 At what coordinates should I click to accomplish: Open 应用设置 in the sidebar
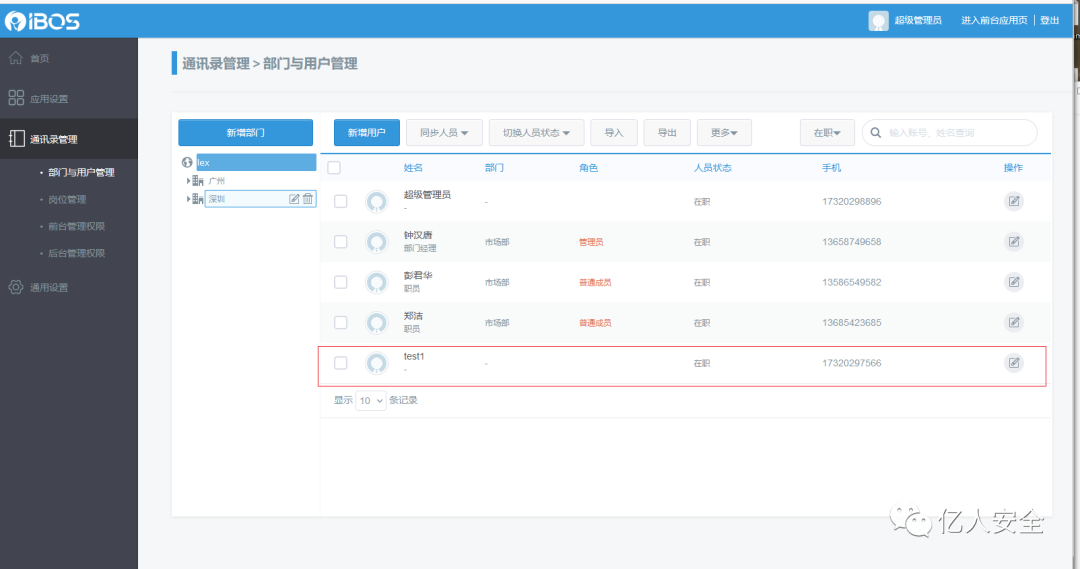[49, 99]
